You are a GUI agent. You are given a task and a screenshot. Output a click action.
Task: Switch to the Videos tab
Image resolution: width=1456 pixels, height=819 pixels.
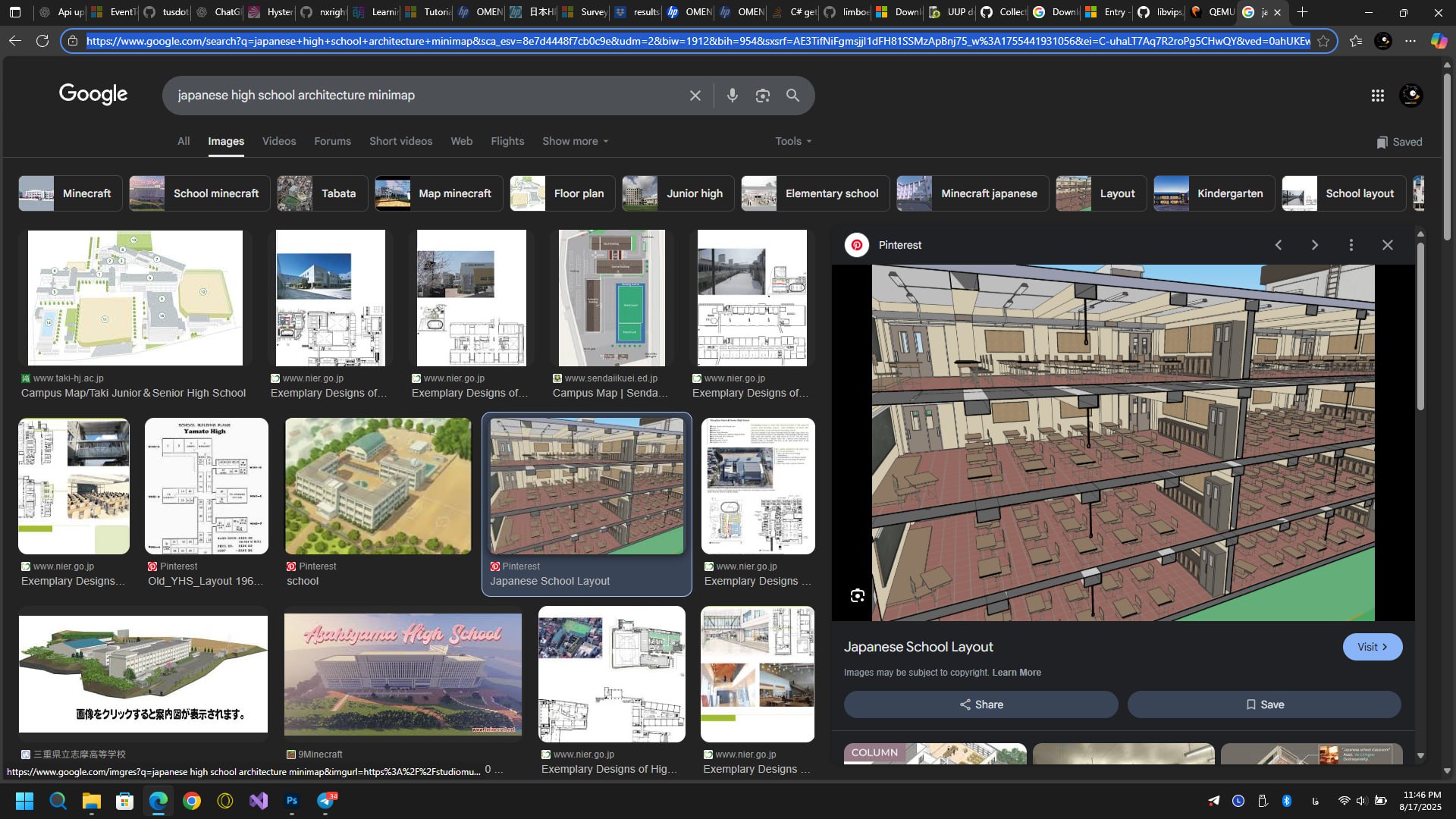pos(278,141)
